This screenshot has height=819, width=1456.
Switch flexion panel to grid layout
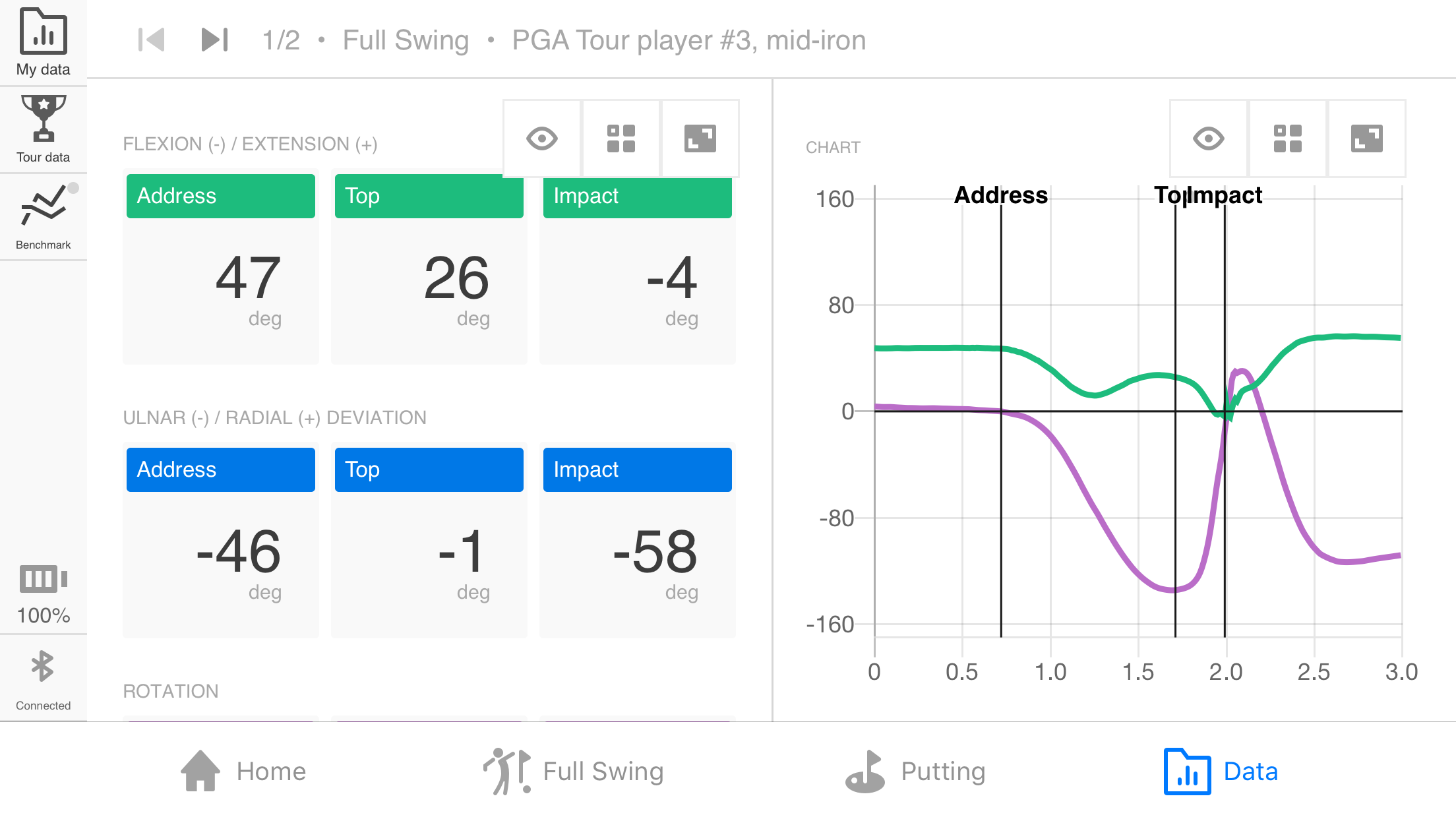coord(621,138)
